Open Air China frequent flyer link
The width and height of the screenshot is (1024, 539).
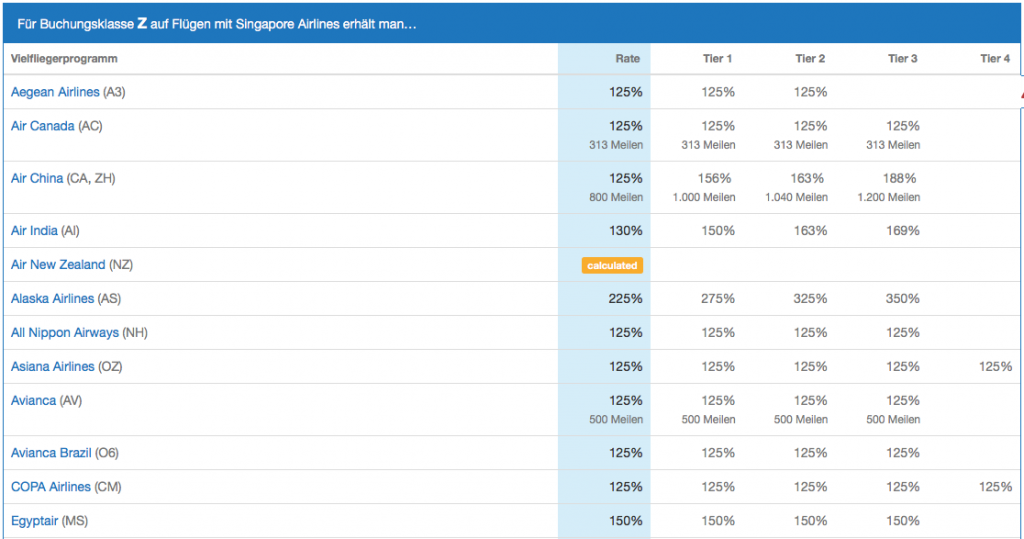point(37,178)
